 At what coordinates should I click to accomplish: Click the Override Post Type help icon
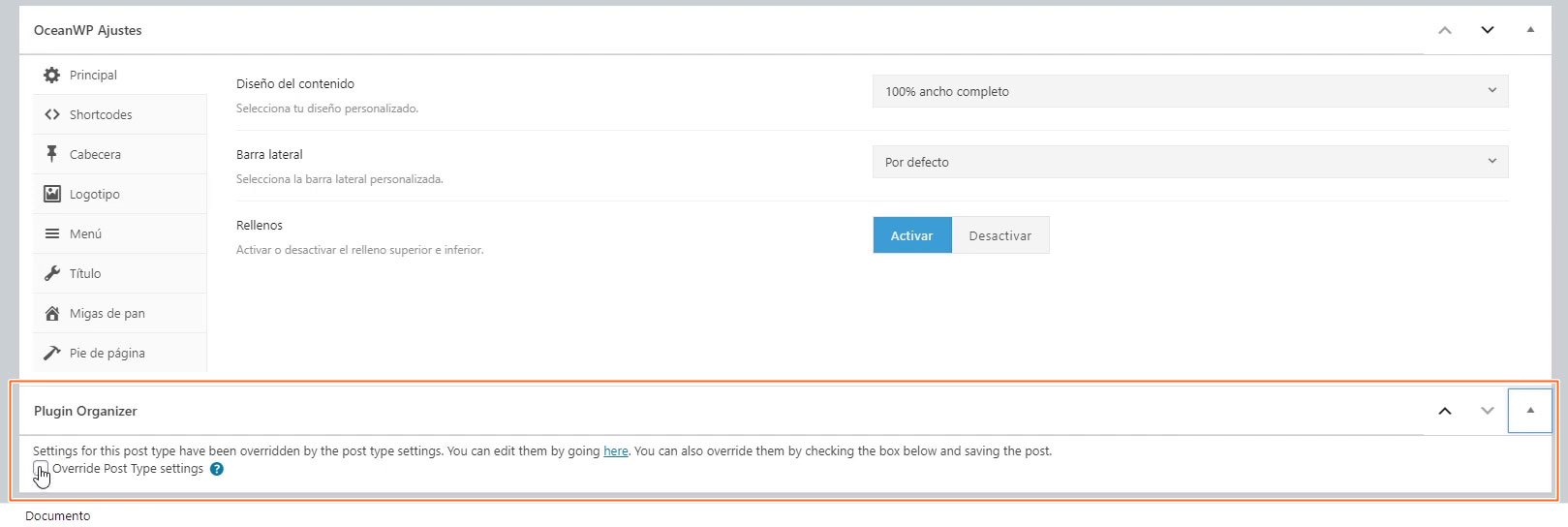217,469
